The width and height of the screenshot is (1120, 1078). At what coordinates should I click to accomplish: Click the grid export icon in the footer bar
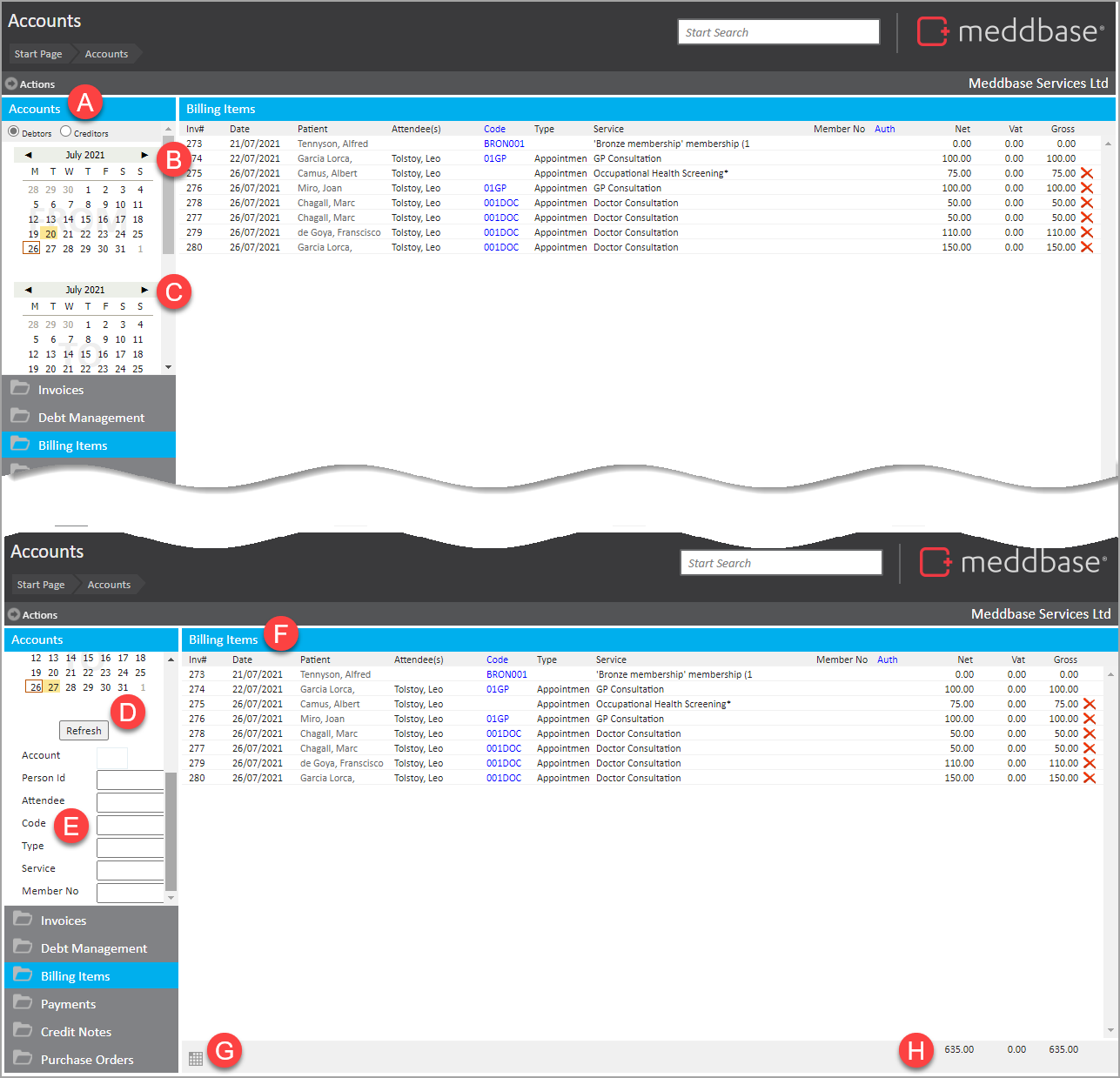coord(196,1059)
